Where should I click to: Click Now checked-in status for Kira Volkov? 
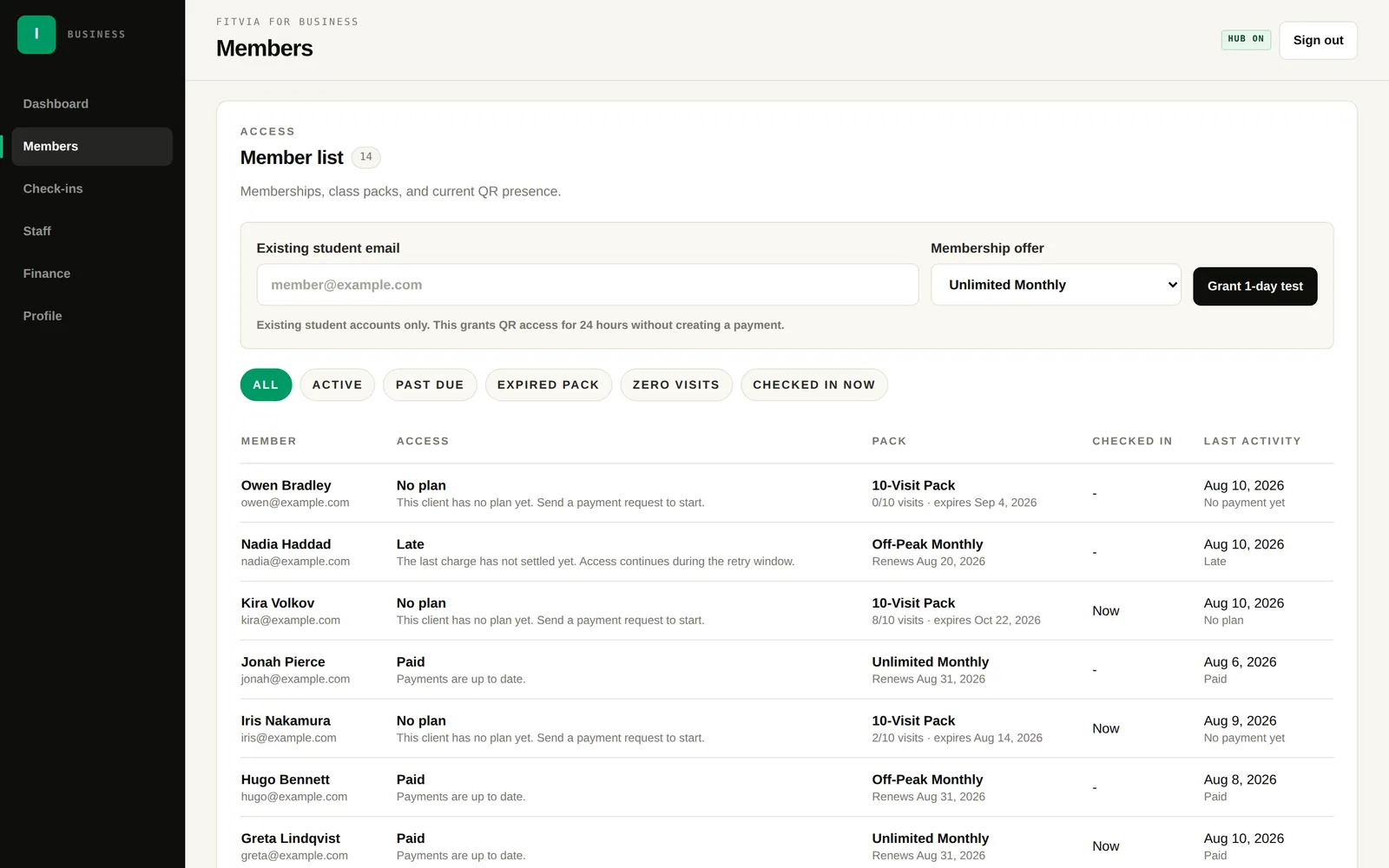click(1106, 611)
